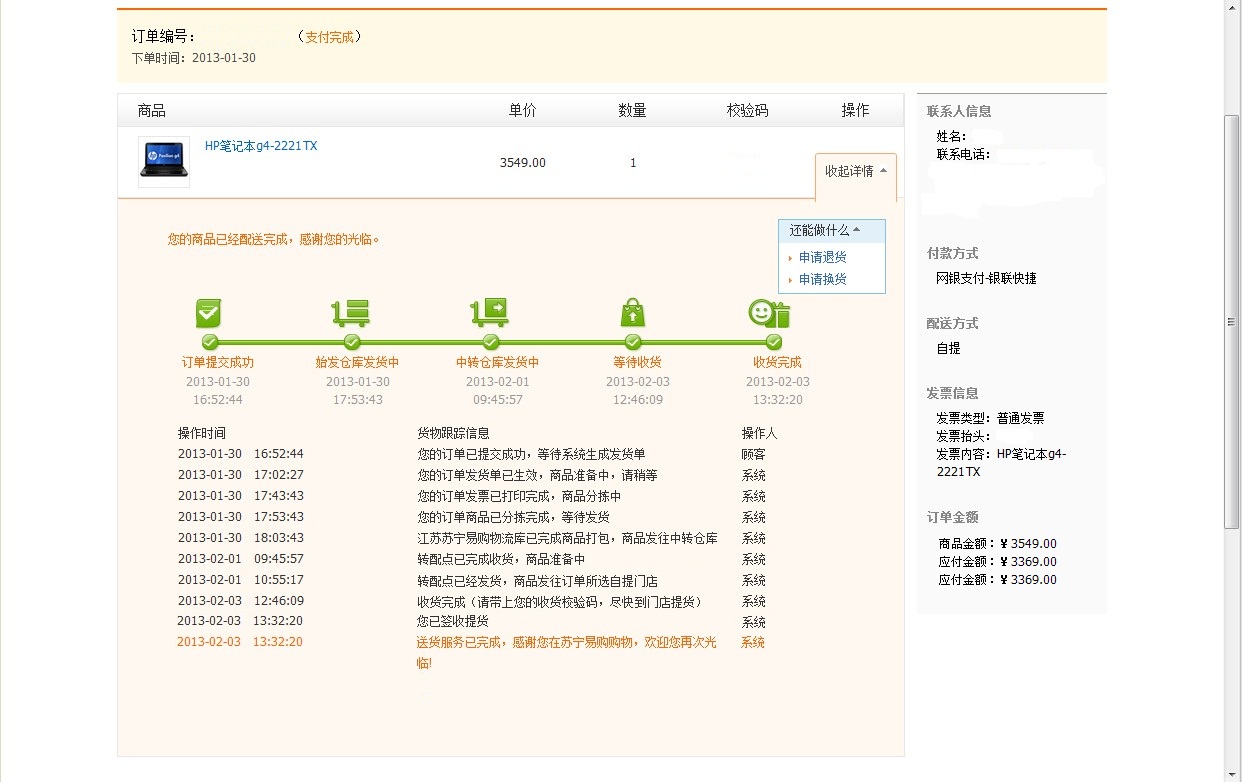
Task: Click log entry 您已签收提货
Action: 453,621
